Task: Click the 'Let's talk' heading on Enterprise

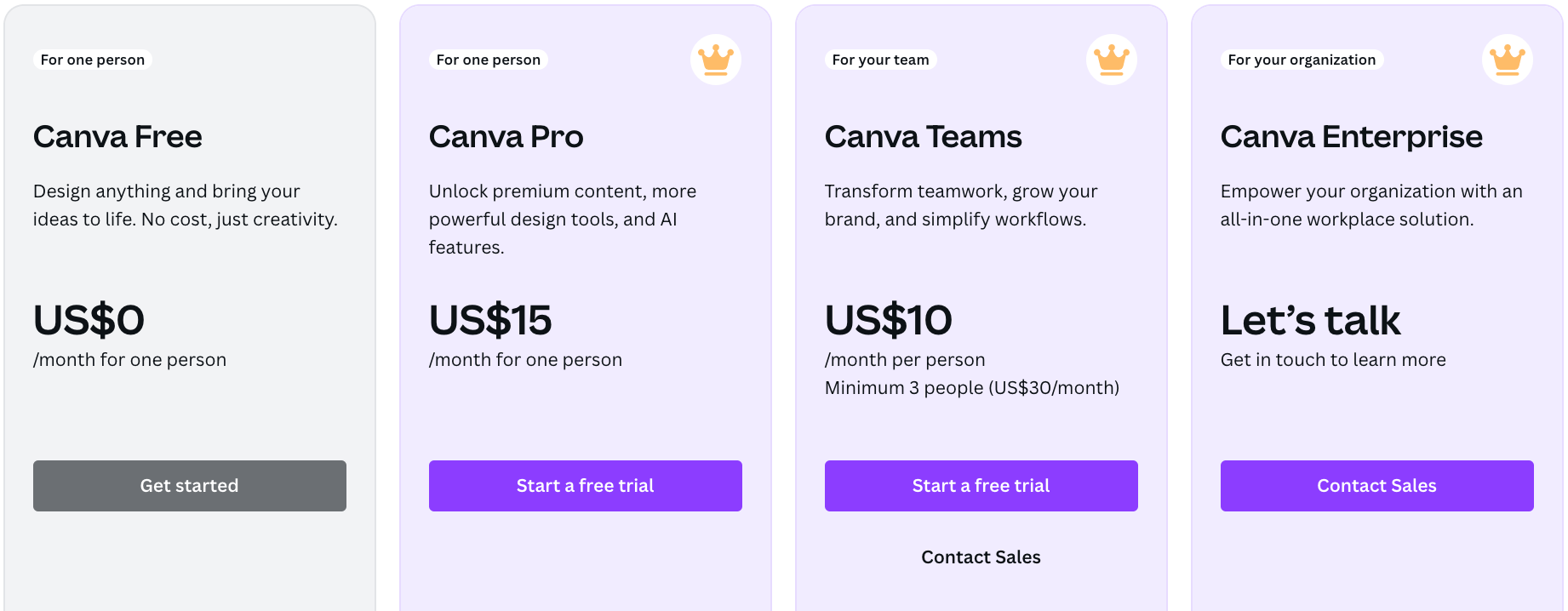Action: point(1310,320)
